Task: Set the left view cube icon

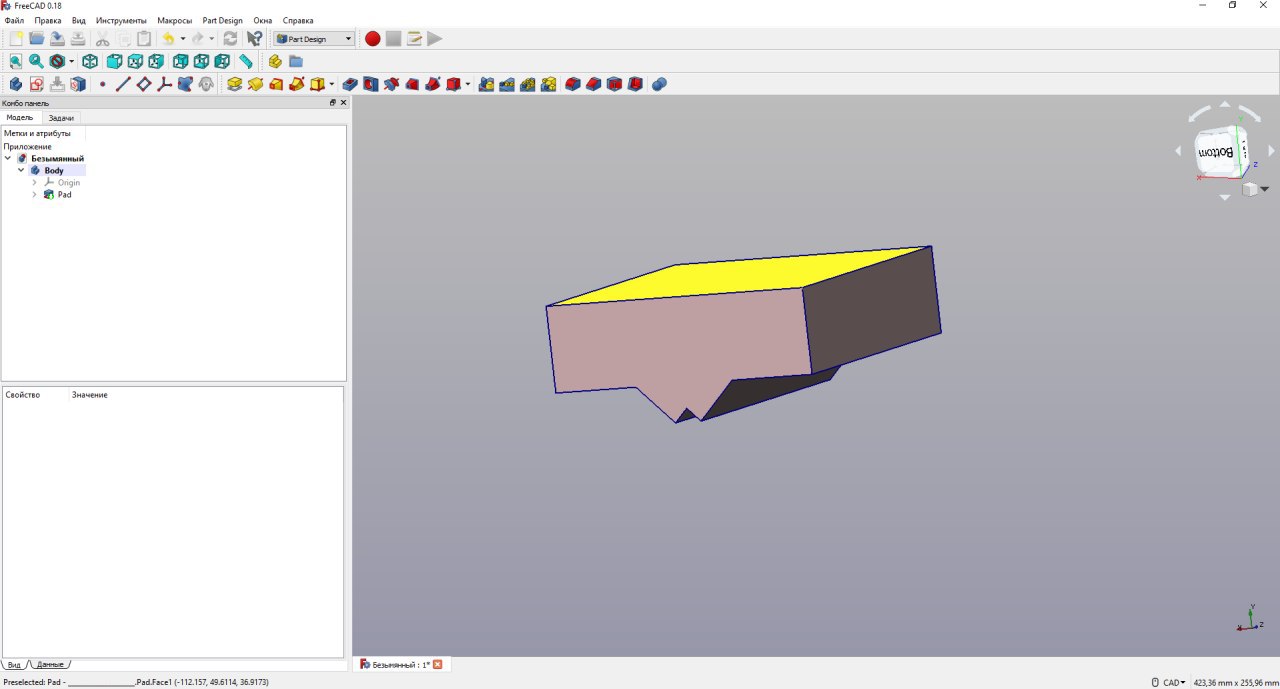Action: tap(222, 61)
